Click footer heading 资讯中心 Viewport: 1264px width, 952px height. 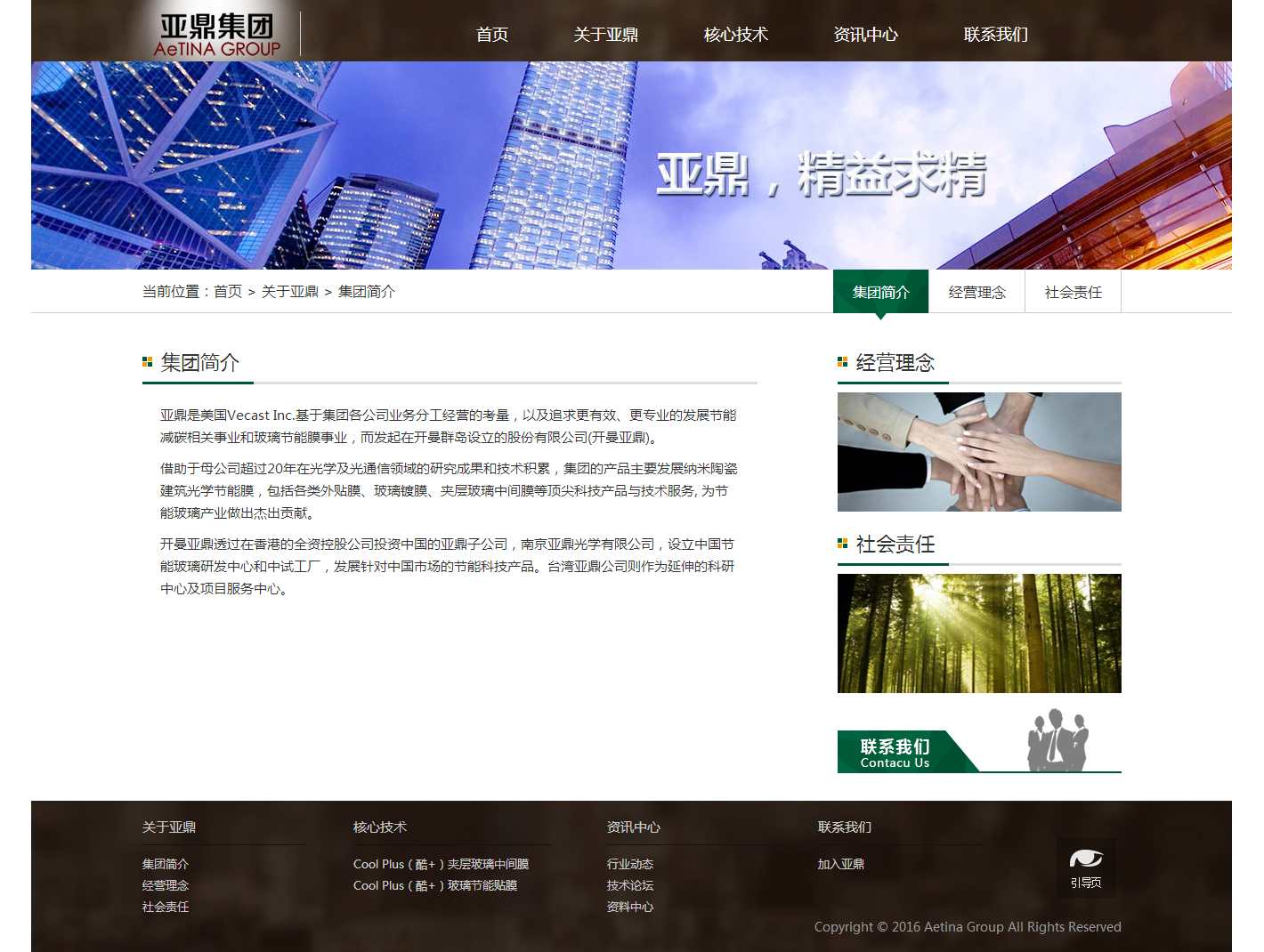[634, 827]
